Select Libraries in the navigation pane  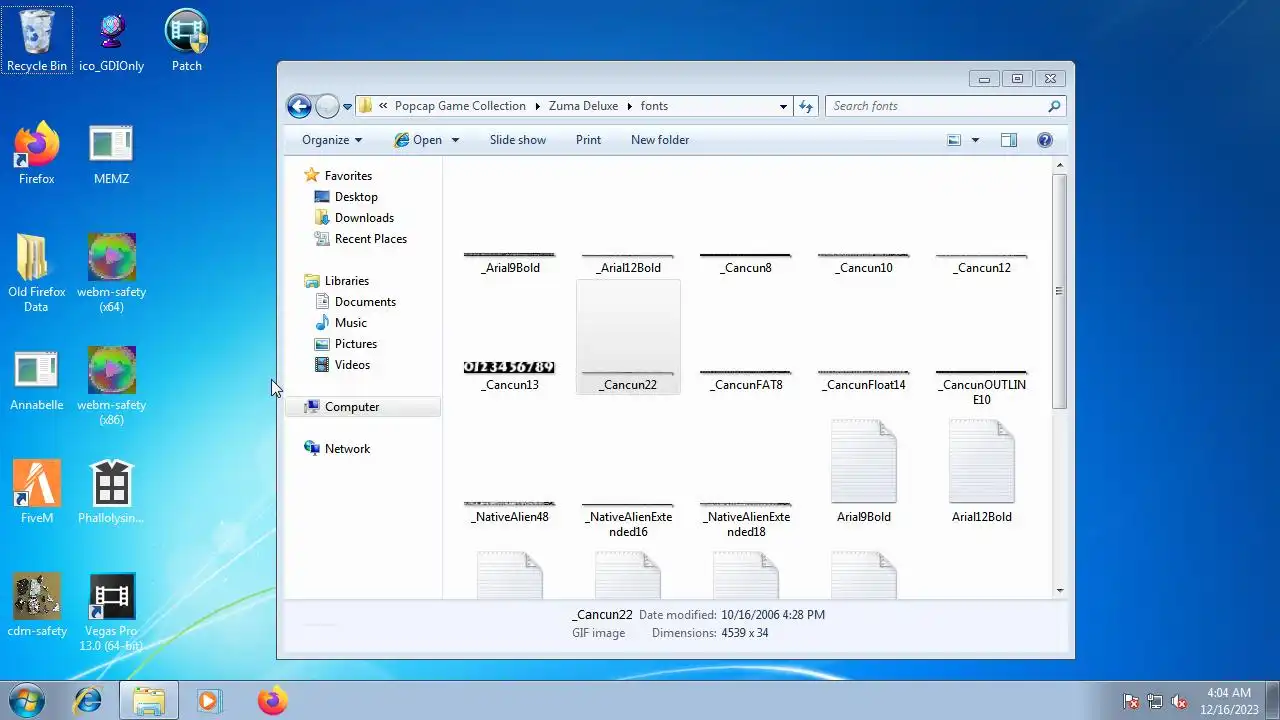[347, 281]
